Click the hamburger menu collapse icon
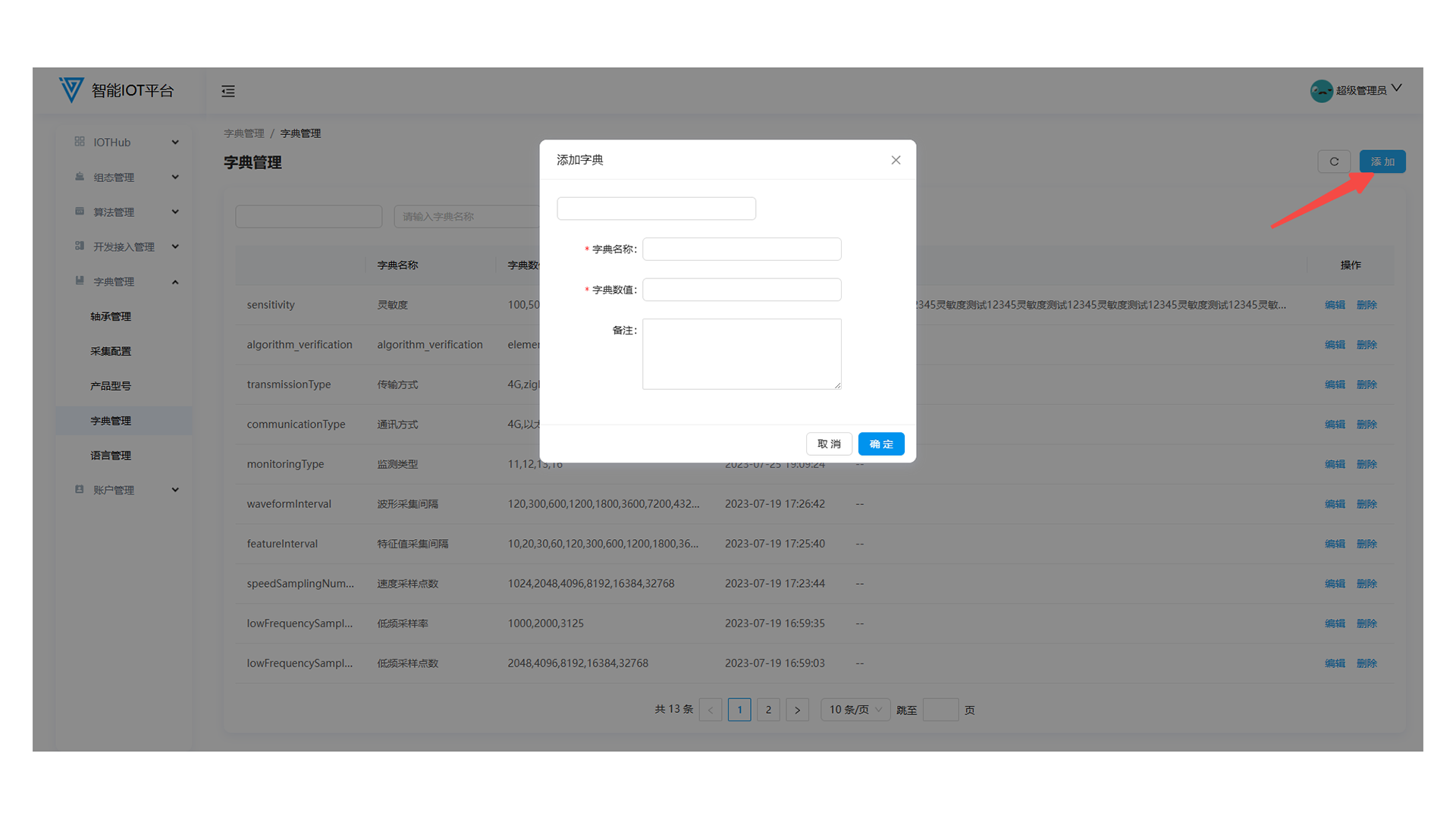This screenshot has height=819, width=1456. click(x=228, y=91)
